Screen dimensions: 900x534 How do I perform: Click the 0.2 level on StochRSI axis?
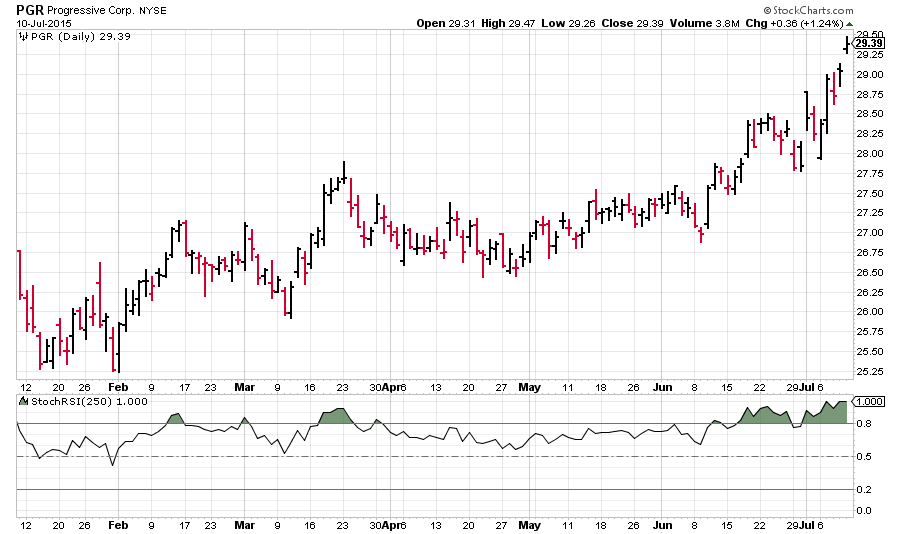pos(864,489)
